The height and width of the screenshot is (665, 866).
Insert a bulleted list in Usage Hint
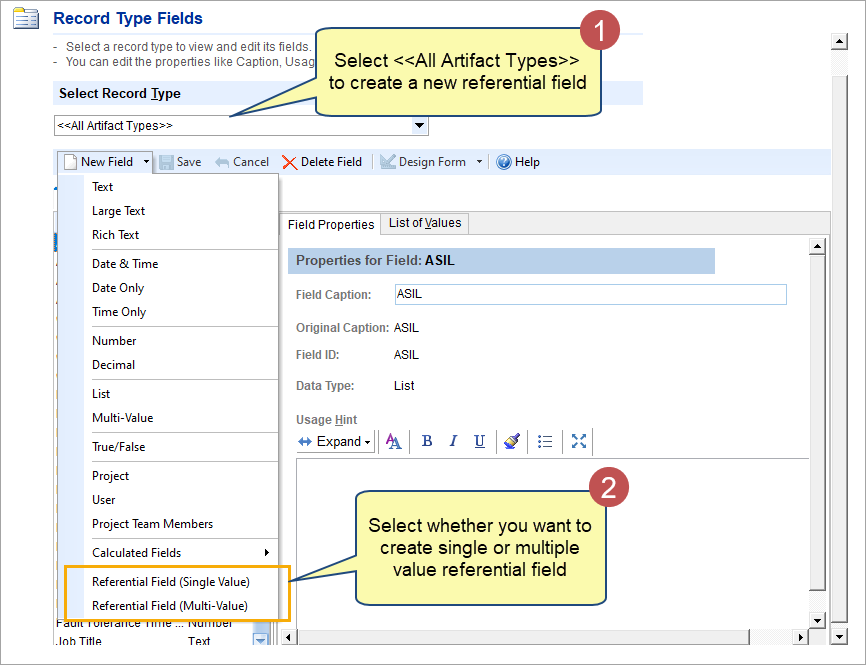click(x=545, y=441)
